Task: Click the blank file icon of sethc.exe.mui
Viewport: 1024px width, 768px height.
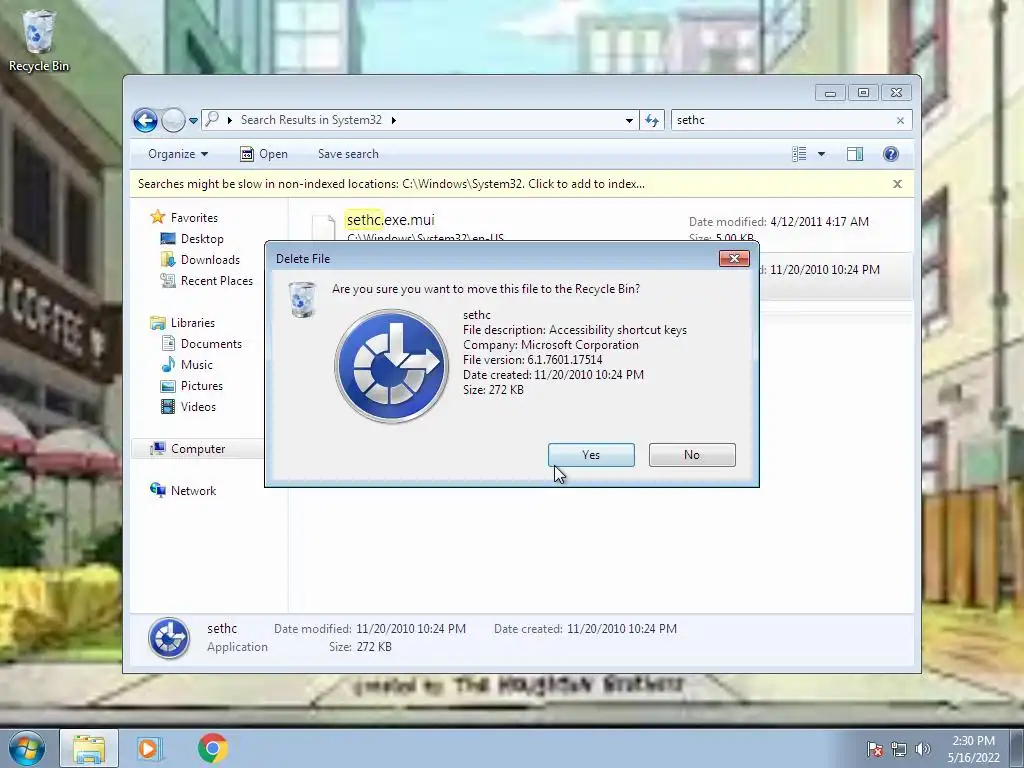Action: coord(323,227)
